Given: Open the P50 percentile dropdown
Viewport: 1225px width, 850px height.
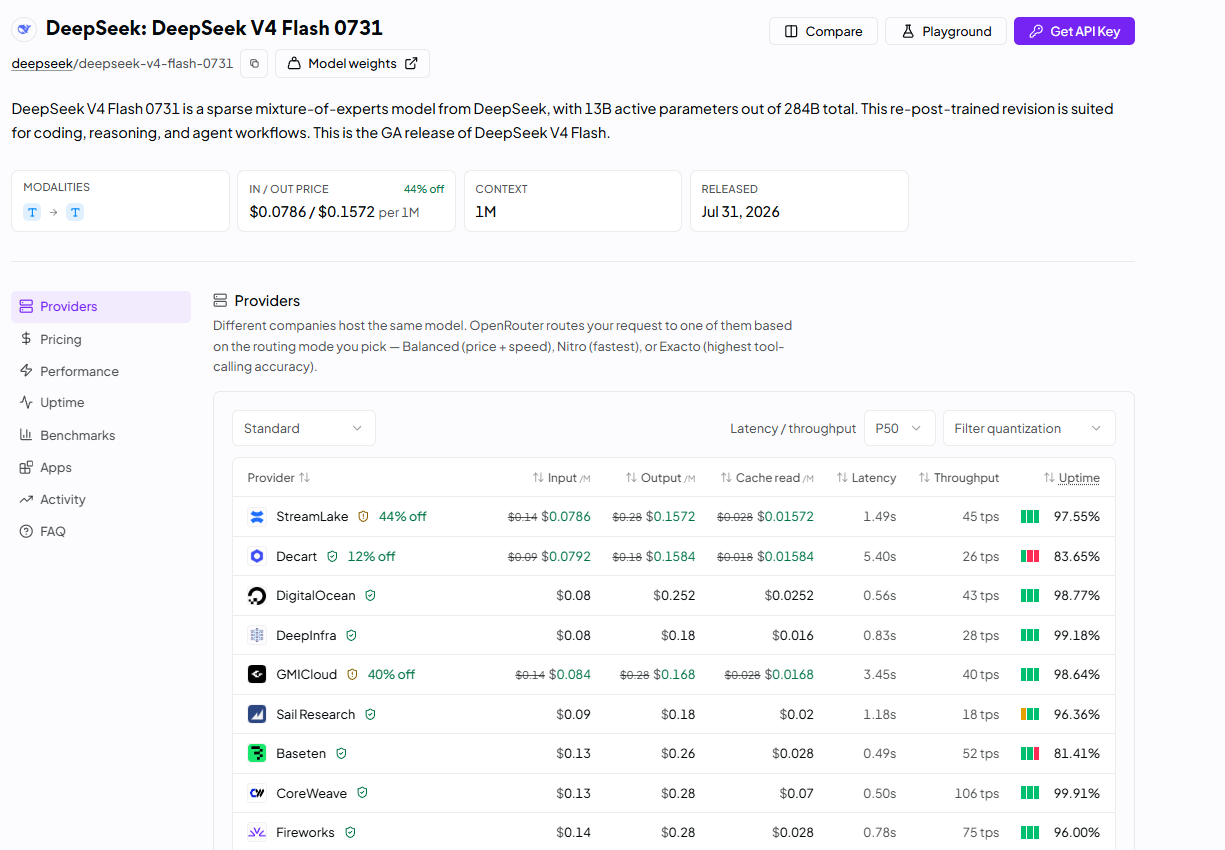Looking at the screenshot, I should pyautogui.click(x=899, y=428).
